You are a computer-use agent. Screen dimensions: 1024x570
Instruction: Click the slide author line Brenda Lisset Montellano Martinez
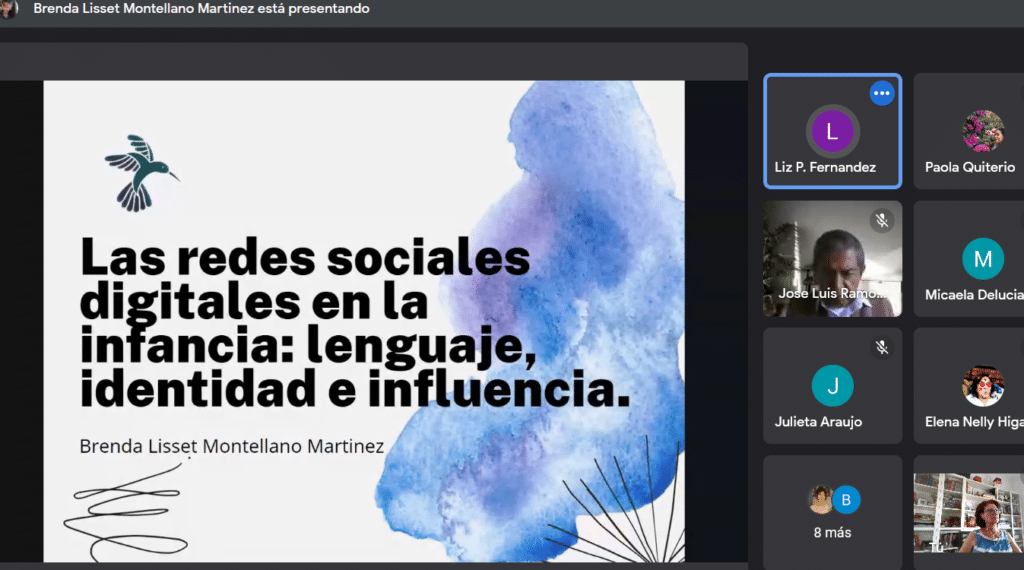pyautogui.click(x=231, y=446)
